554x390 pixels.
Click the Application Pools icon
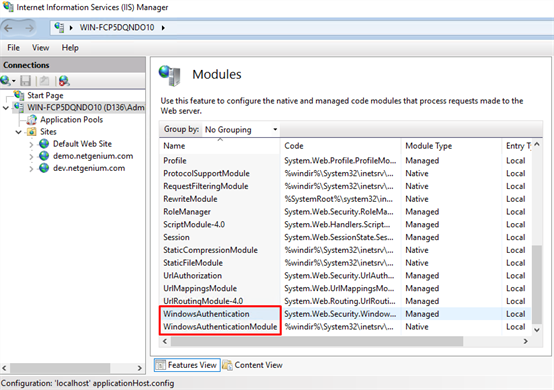click(32, 120)
